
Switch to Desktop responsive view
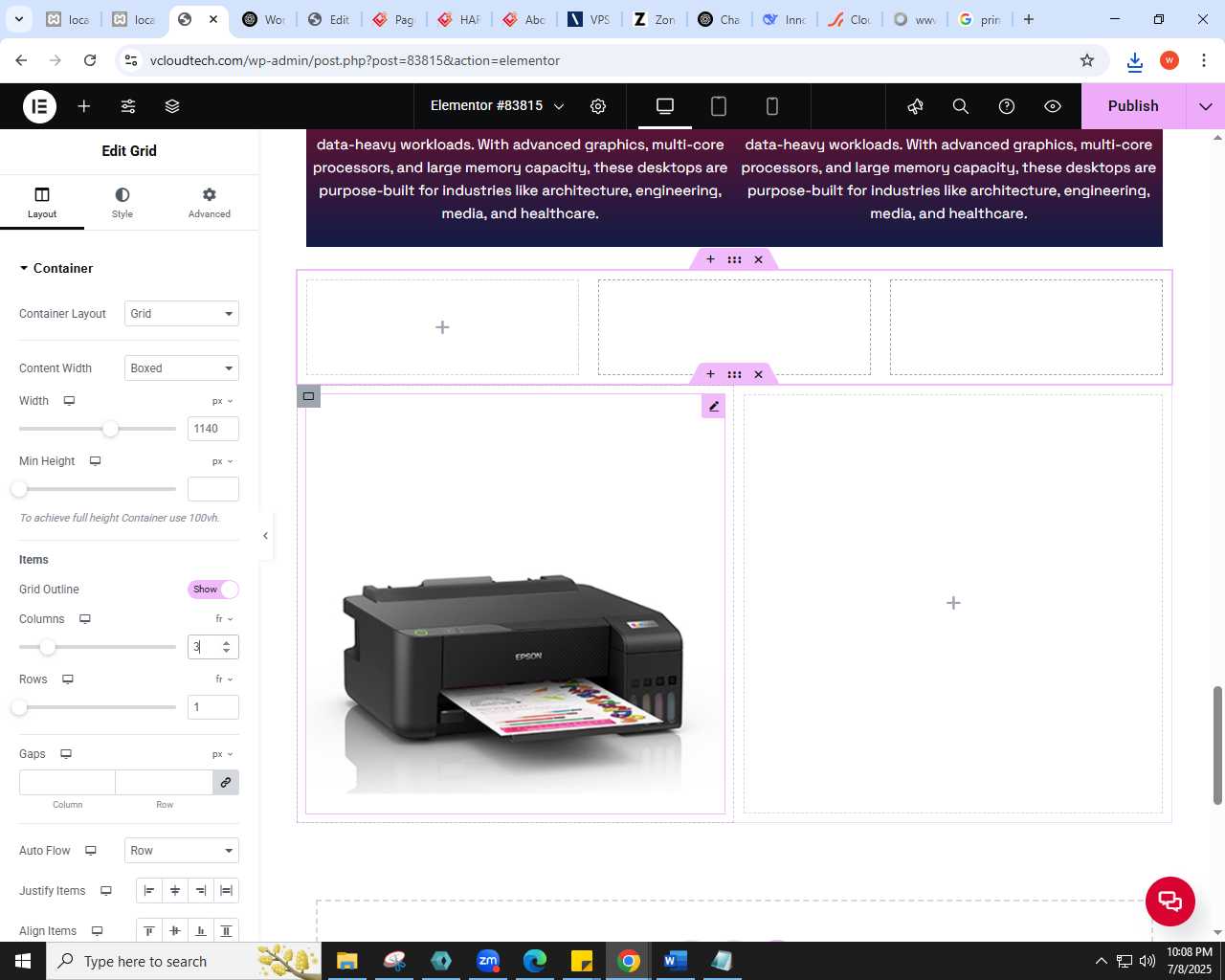coord(665,106)
